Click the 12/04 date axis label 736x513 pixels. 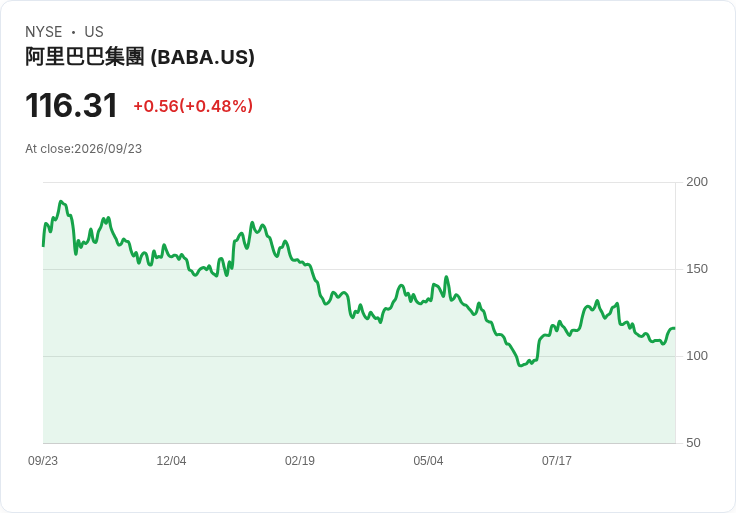tap(171, 460)
